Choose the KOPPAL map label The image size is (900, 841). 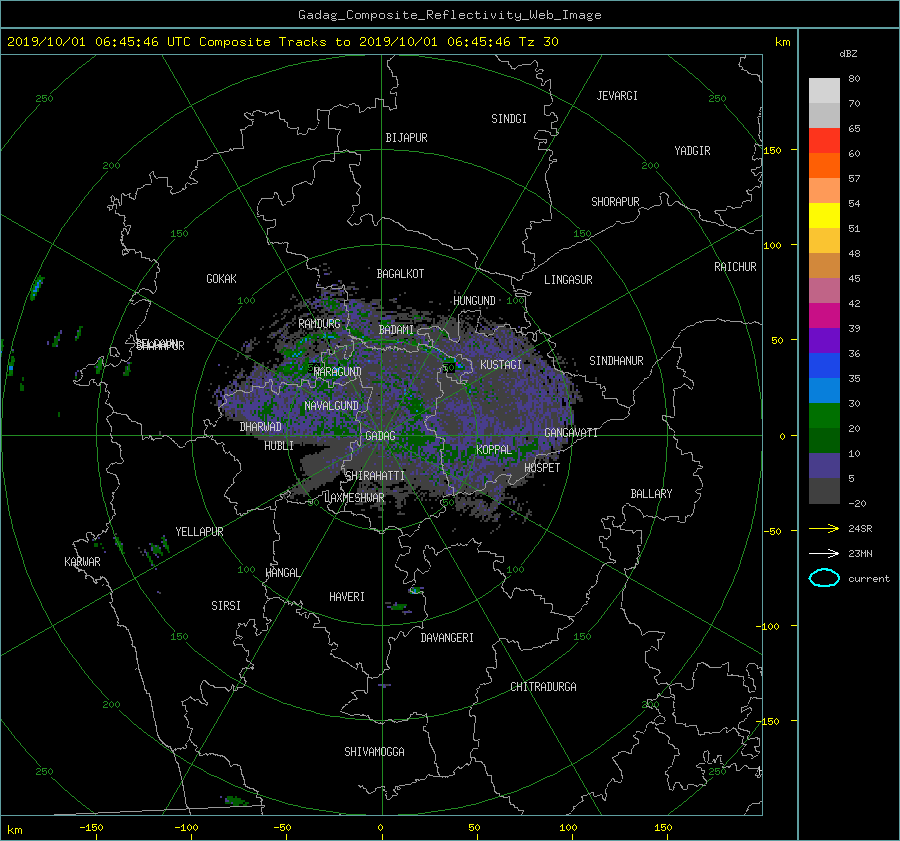click(x=494, y=450)
